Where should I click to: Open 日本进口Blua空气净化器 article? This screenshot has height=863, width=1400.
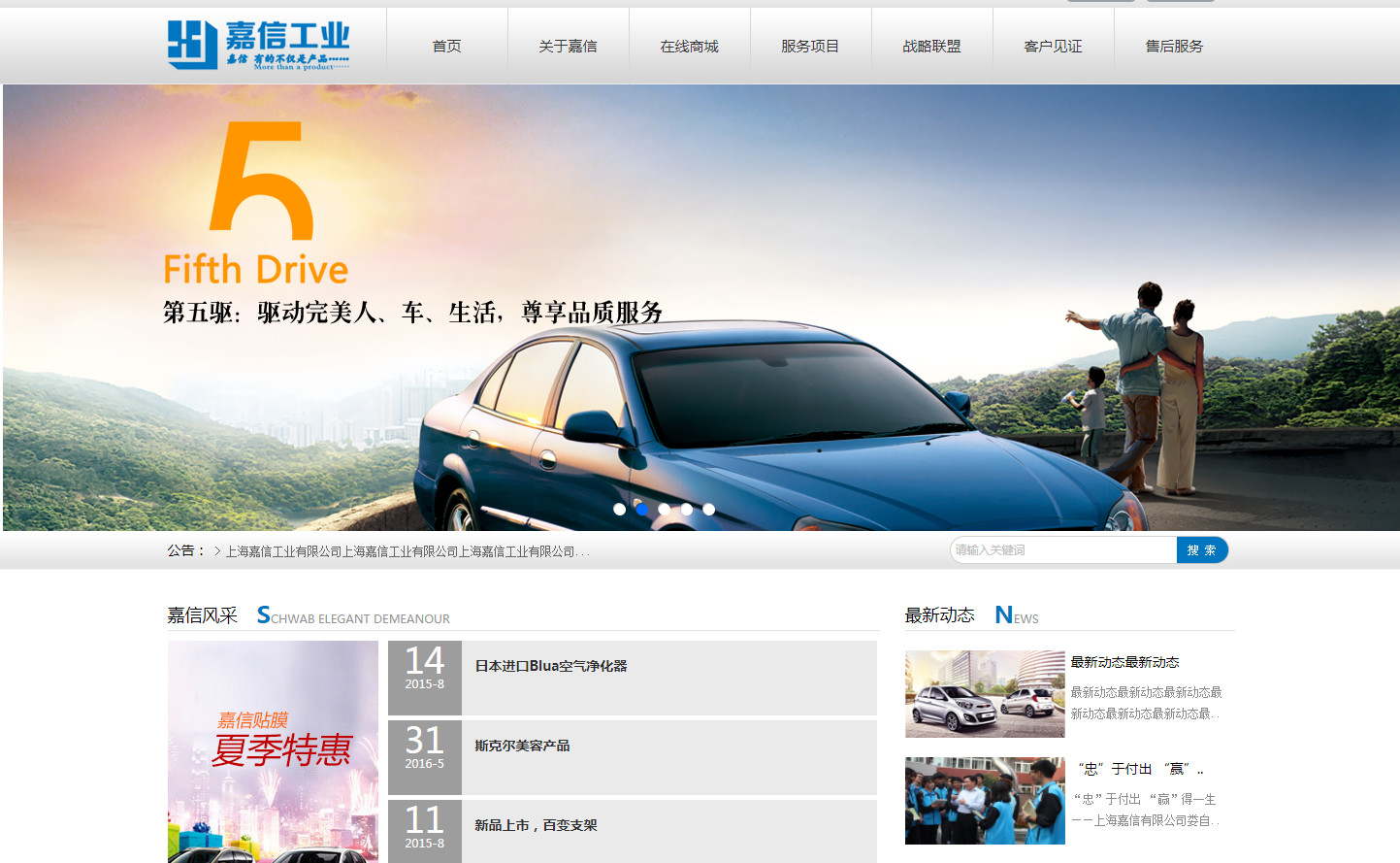pyautogui.click(x=551, y=666)
